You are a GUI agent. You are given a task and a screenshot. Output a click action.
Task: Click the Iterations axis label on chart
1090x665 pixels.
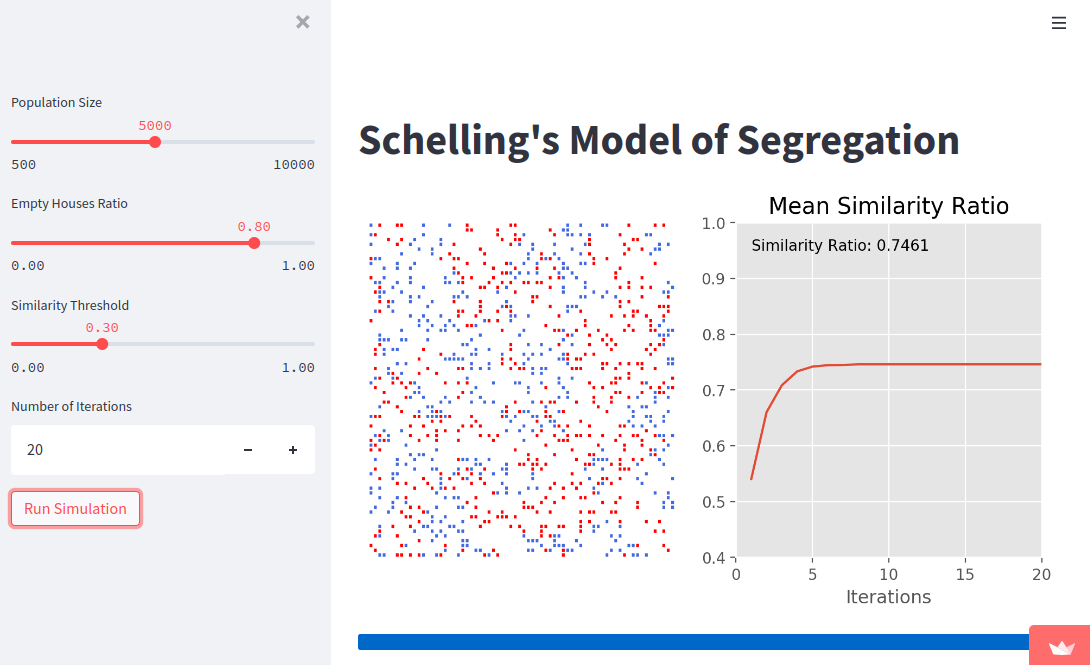click(x=888, y=596)
